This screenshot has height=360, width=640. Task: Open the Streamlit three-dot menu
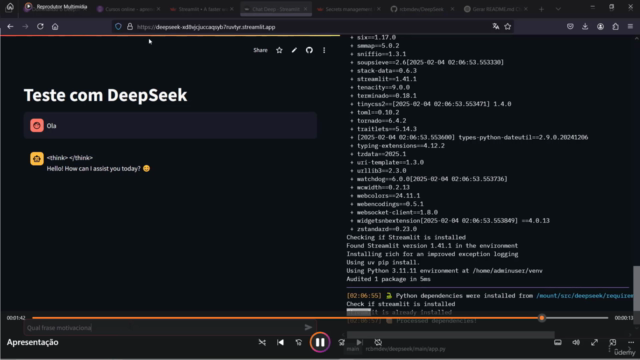(324, 50)
